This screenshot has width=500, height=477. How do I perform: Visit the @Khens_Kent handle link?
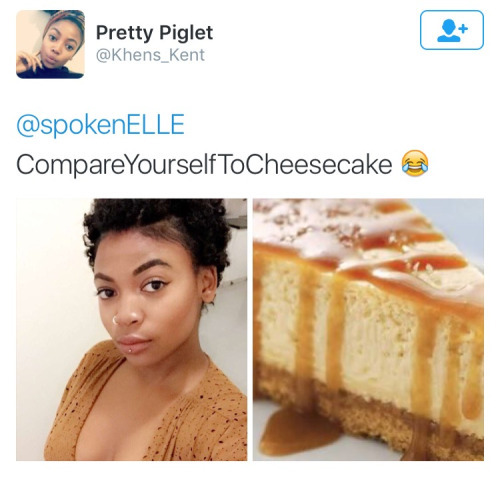150,55
